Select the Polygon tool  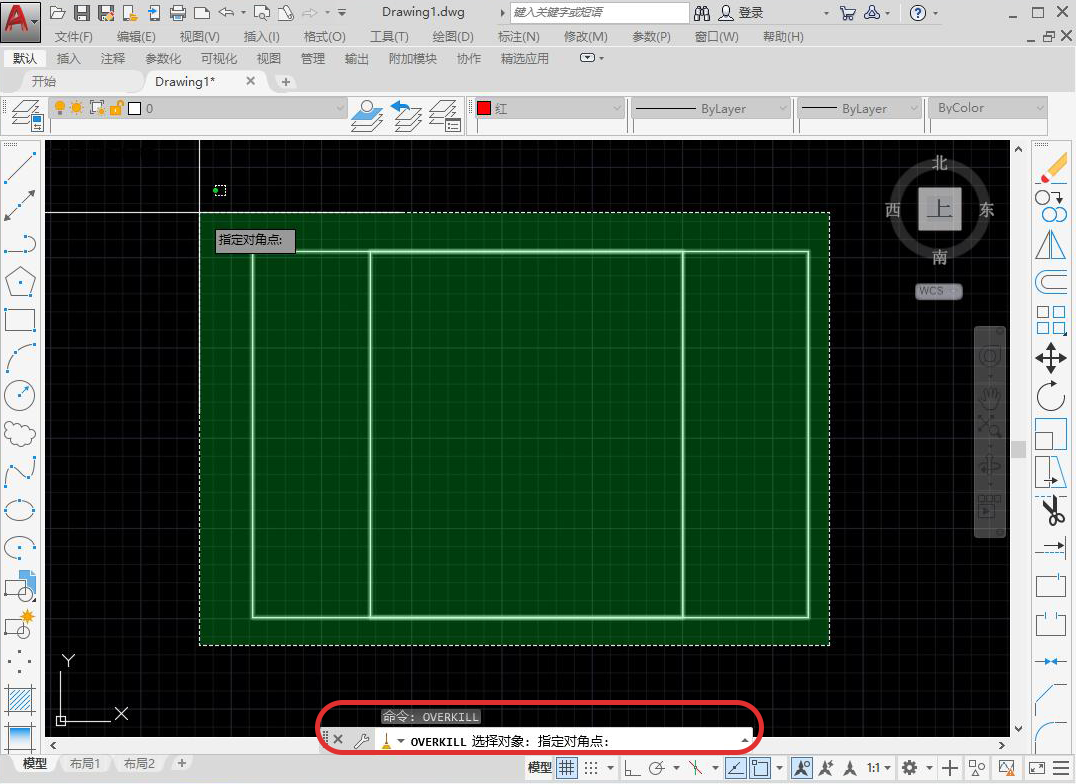(x=20, y=282)
